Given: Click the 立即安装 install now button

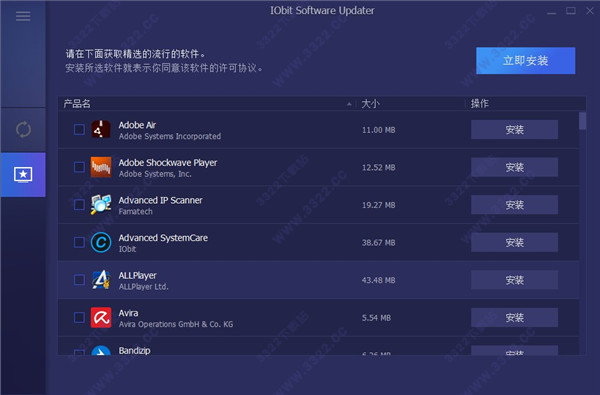Looking at the screenshot, I should 525,60.
